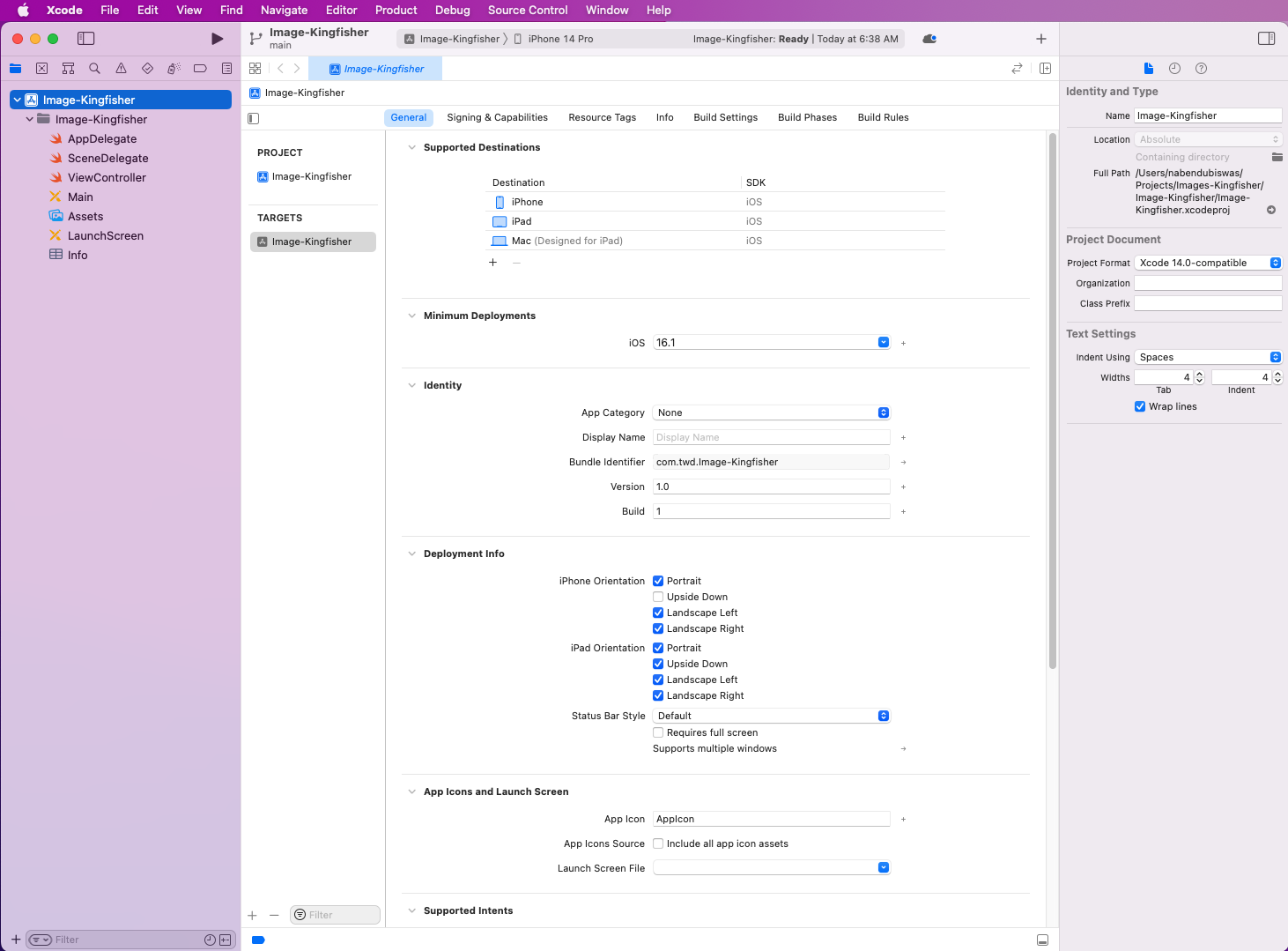Open the project navigator folder icon
1288x951 pixels.
(15, 69)
